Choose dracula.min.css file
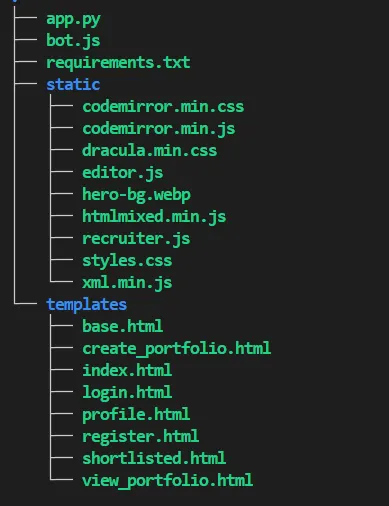 click(150, 151)
